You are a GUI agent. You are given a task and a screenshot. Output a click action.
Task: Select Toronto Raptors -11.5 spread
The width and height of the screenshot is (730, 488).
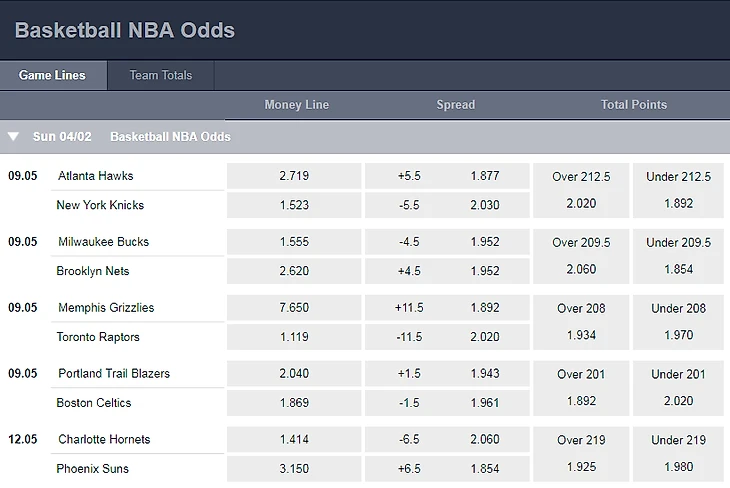(447, 337)
